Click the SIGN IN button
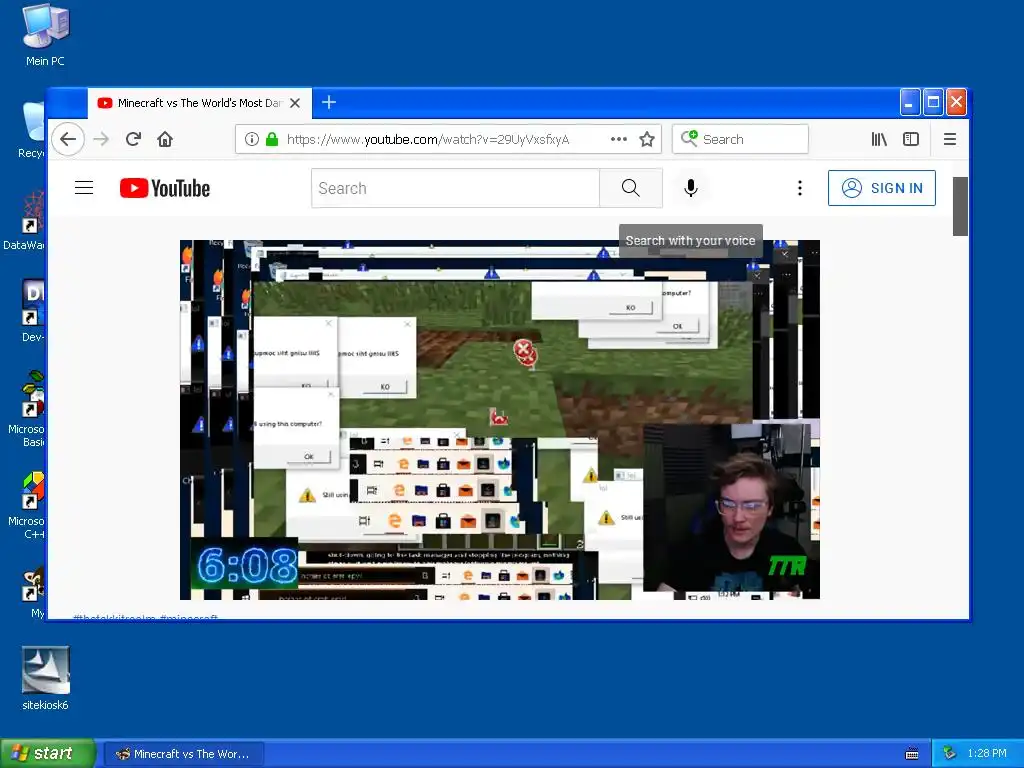Image resolution: width=1024 pixels, height=768 pixels. (882, 188)
